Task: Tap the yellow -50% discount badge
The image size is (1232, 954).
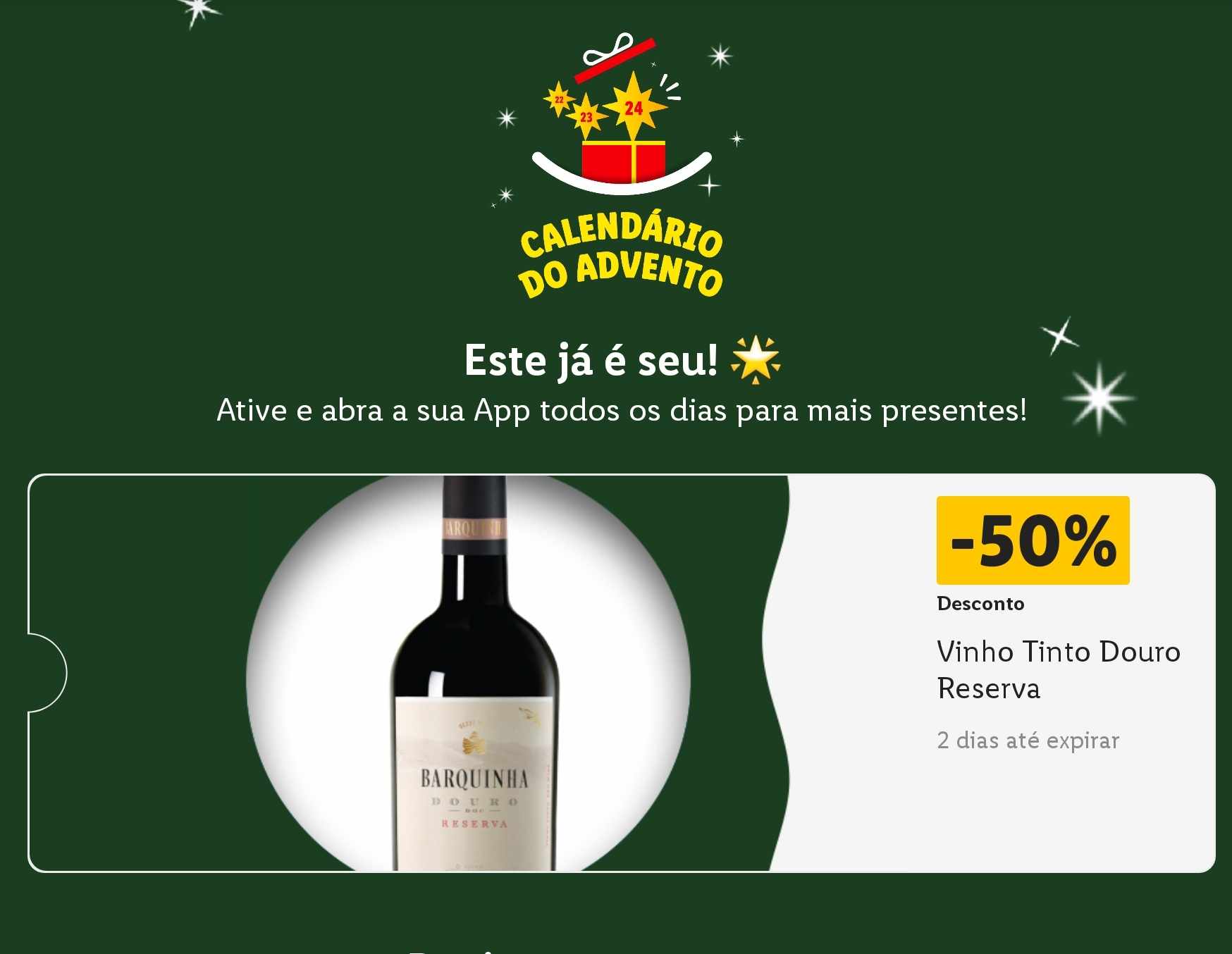Action: [1033, 540]
